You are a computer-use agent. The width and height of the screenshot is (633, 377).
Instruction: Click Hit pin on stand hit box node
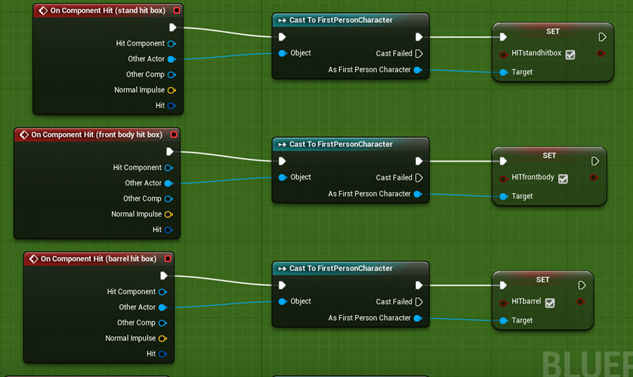pos(172,106)
